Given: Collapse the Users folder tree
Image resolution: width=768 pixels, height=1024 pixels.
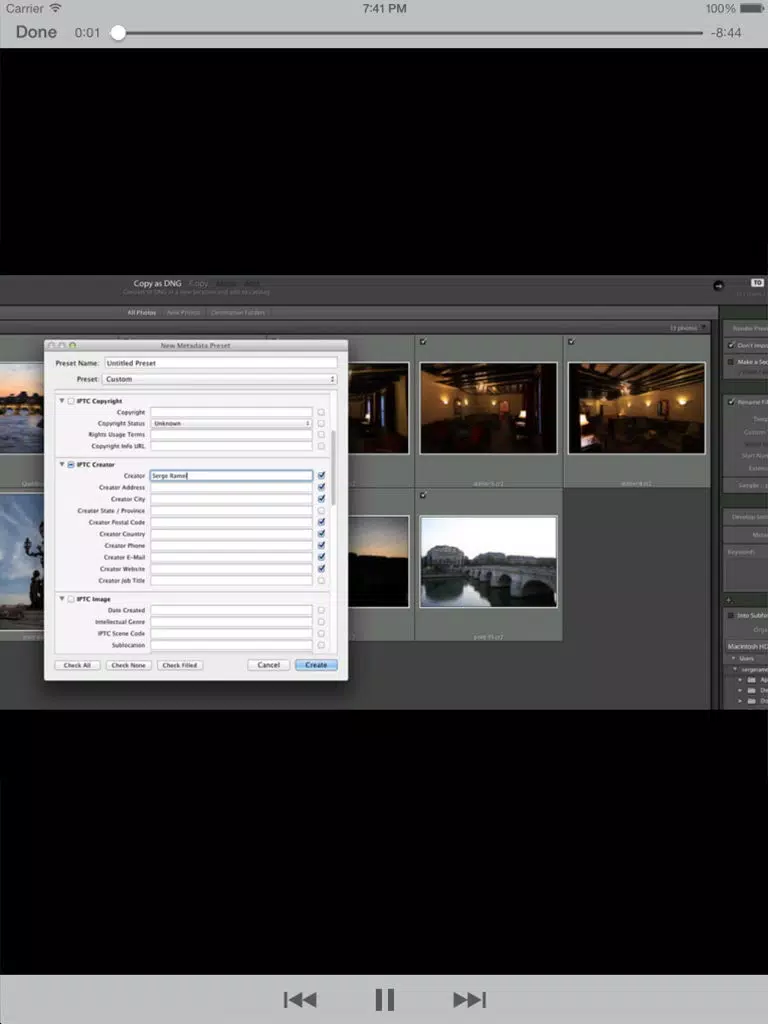Looking at the screenshot, I should pos(733,658).
